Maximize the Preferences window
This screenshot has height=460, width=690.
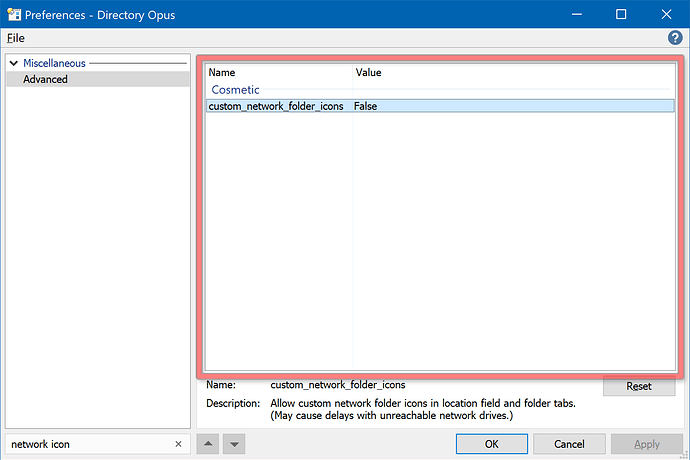[621, 15]
